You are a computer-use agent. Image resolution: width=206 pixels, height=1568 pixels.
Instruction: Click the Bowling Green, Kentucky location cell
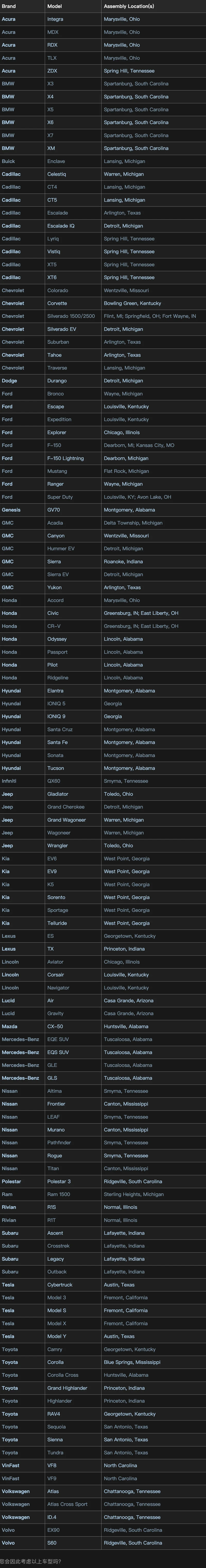click(x=132, y=303)
